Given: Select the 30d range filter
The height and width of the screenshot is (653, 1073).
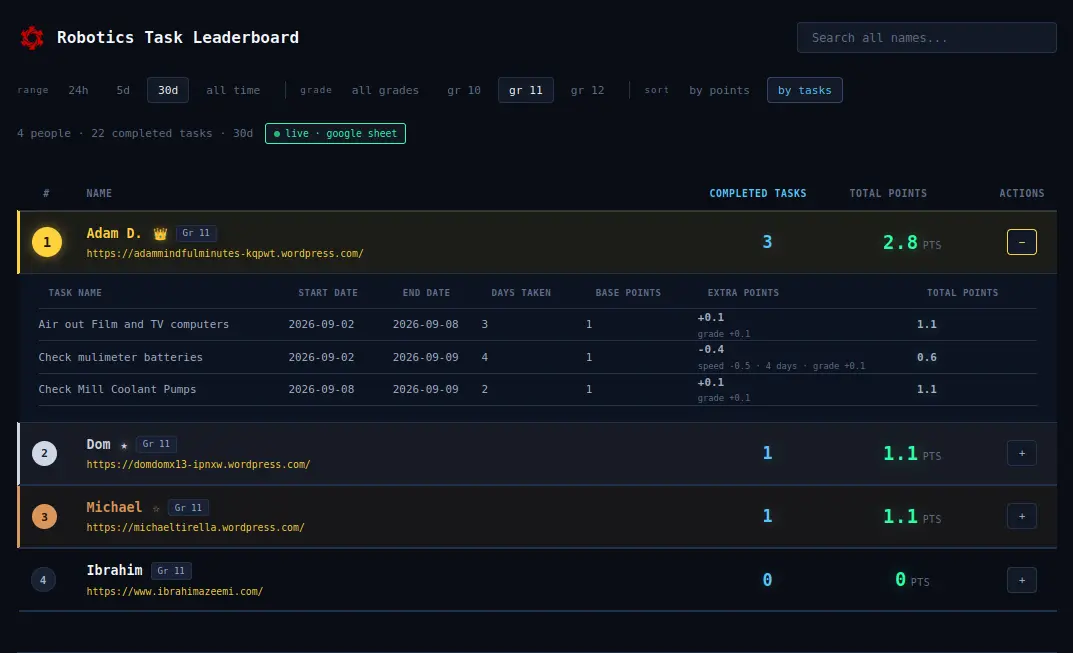Looking at the screenshot, I should [168, 90].
